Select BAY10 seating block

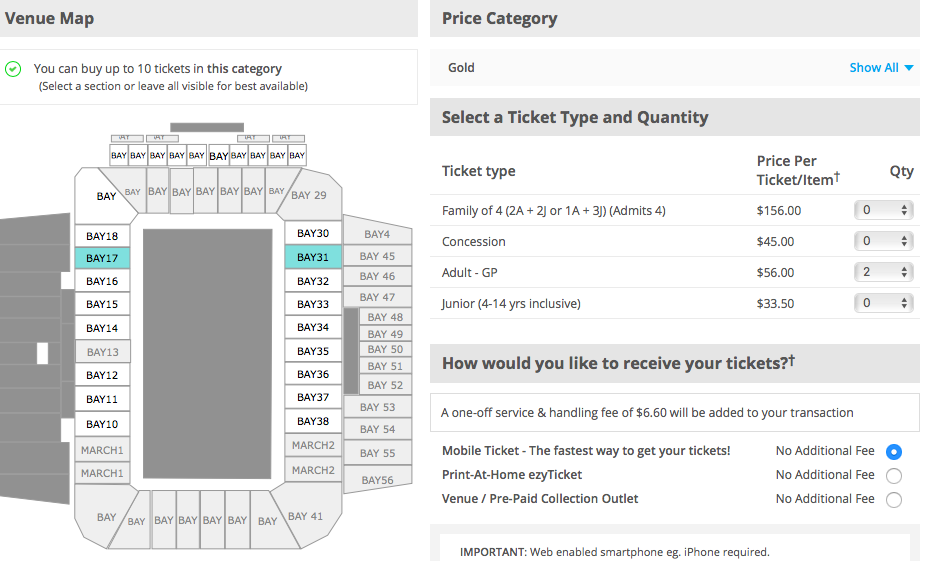tap(102, 424)
